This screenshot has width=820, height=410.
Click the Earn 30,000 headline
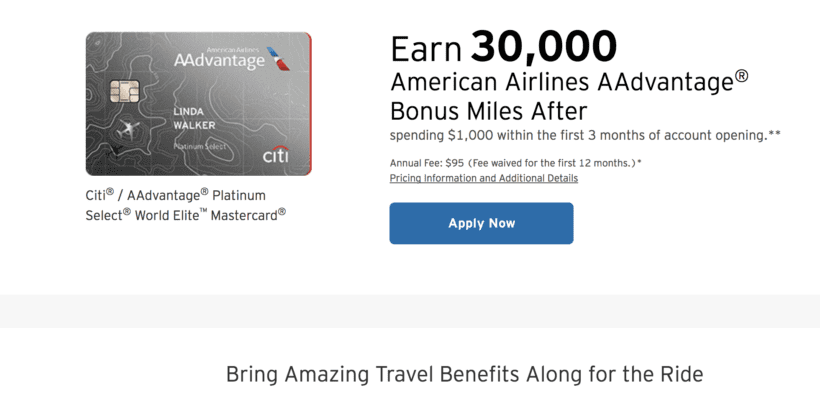pos(504,47)
